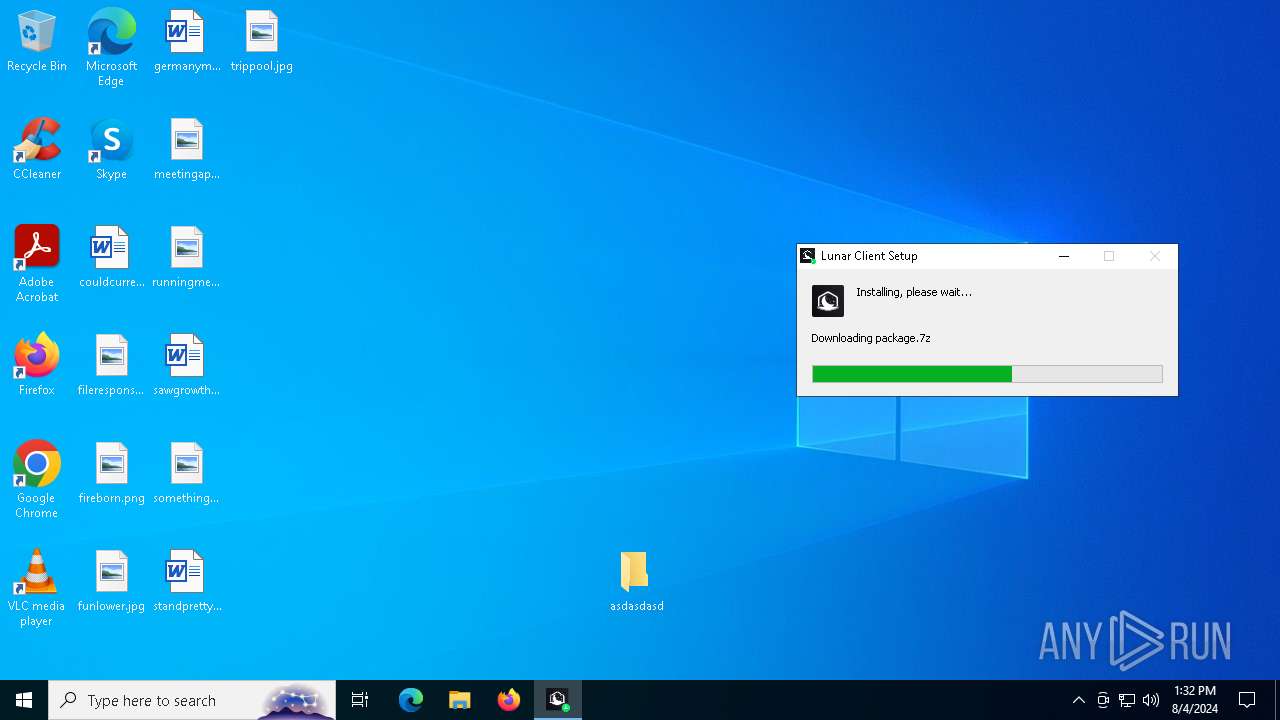The width and height of the screenshot is (1280, 720).
Task: Select the meetingap... file icon
Action: click(186, 150)
